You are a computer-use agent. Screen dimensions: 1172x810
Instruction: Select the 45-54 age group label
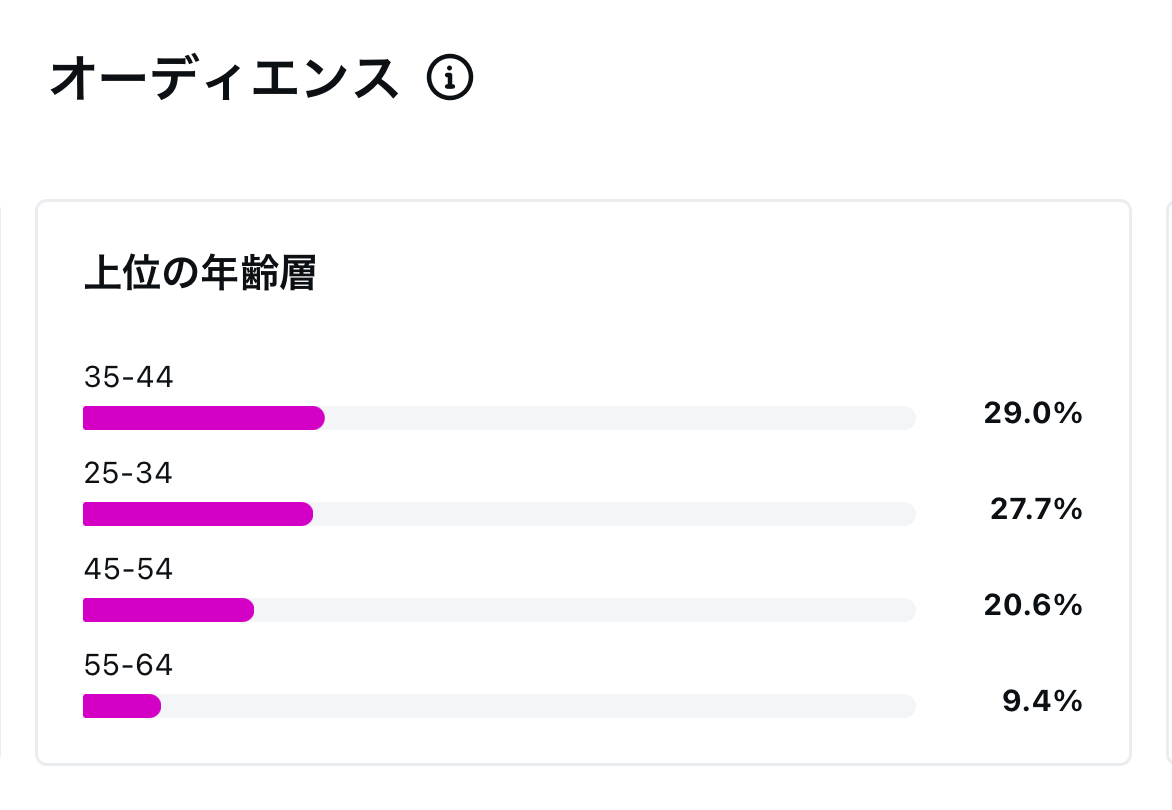point(129,569)
